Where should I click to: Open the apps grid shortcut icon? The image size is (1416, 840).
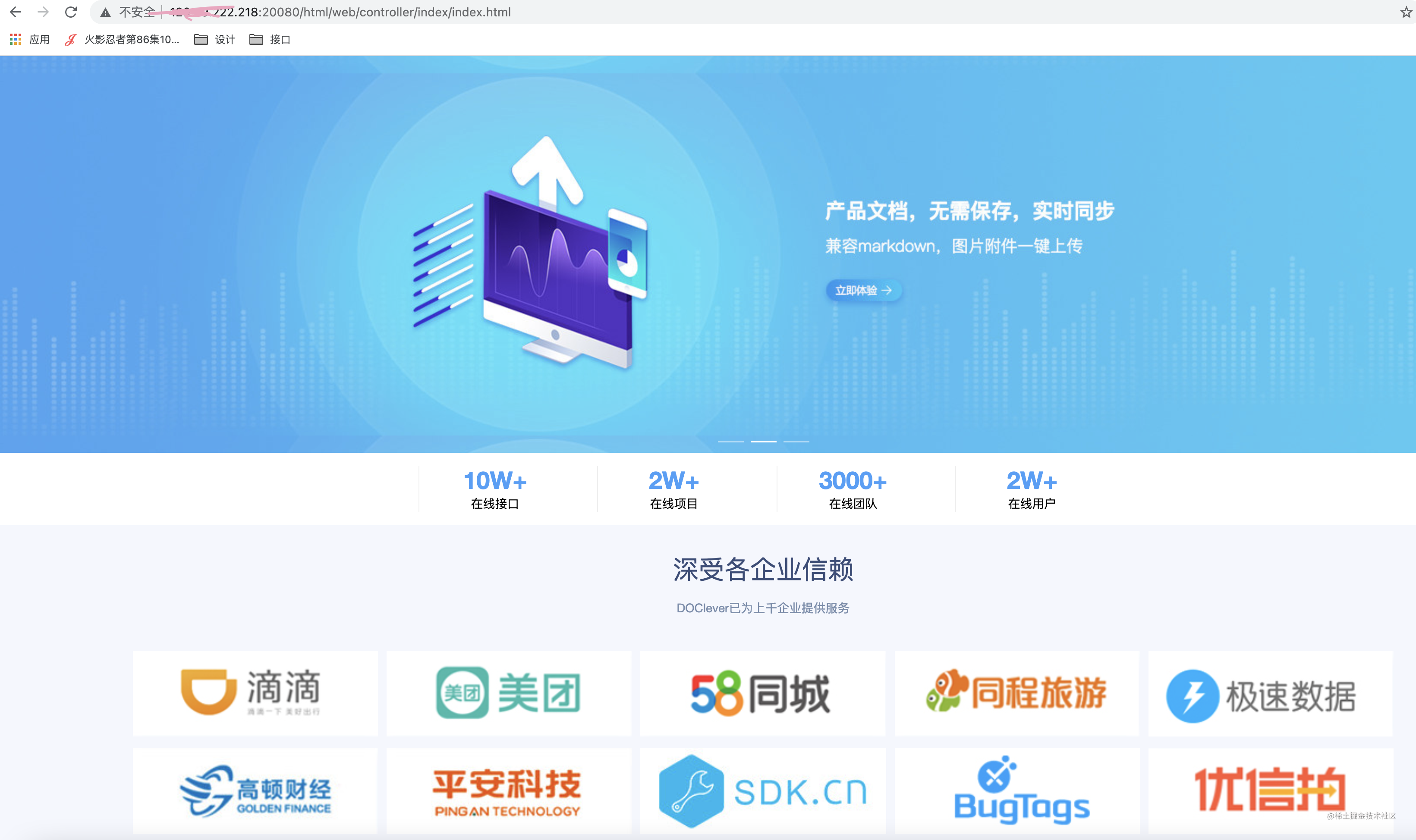point(15,39)
